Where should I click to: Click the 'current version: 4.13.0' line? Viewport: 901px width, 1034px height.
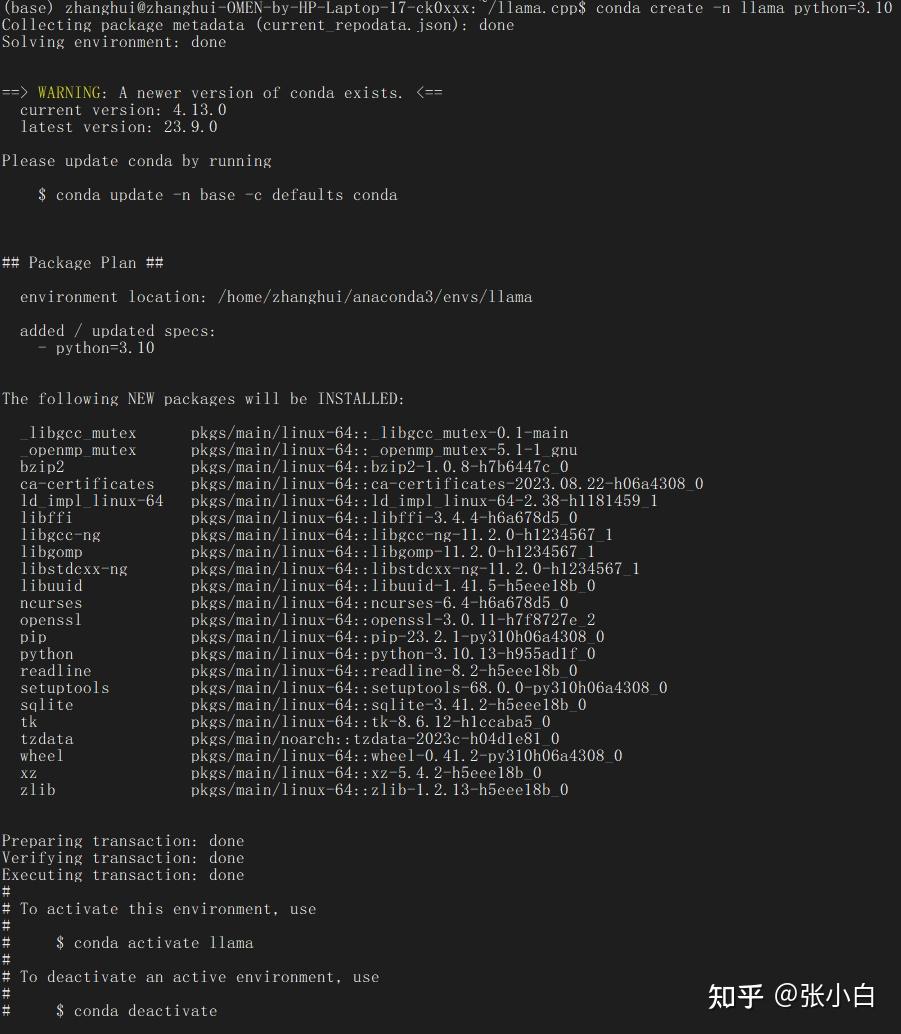(x=123, y=110)
